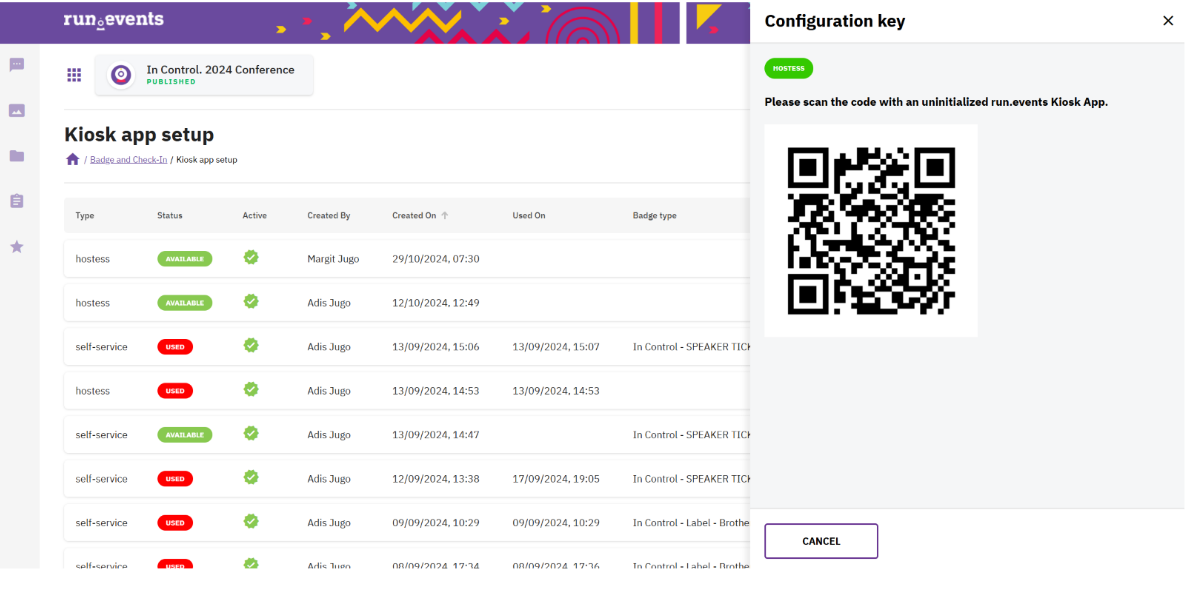The height and width of the screenshot is (616, 1193).
Task: Select created date 12/09/2024, 13:38
Action: point(436,479)
